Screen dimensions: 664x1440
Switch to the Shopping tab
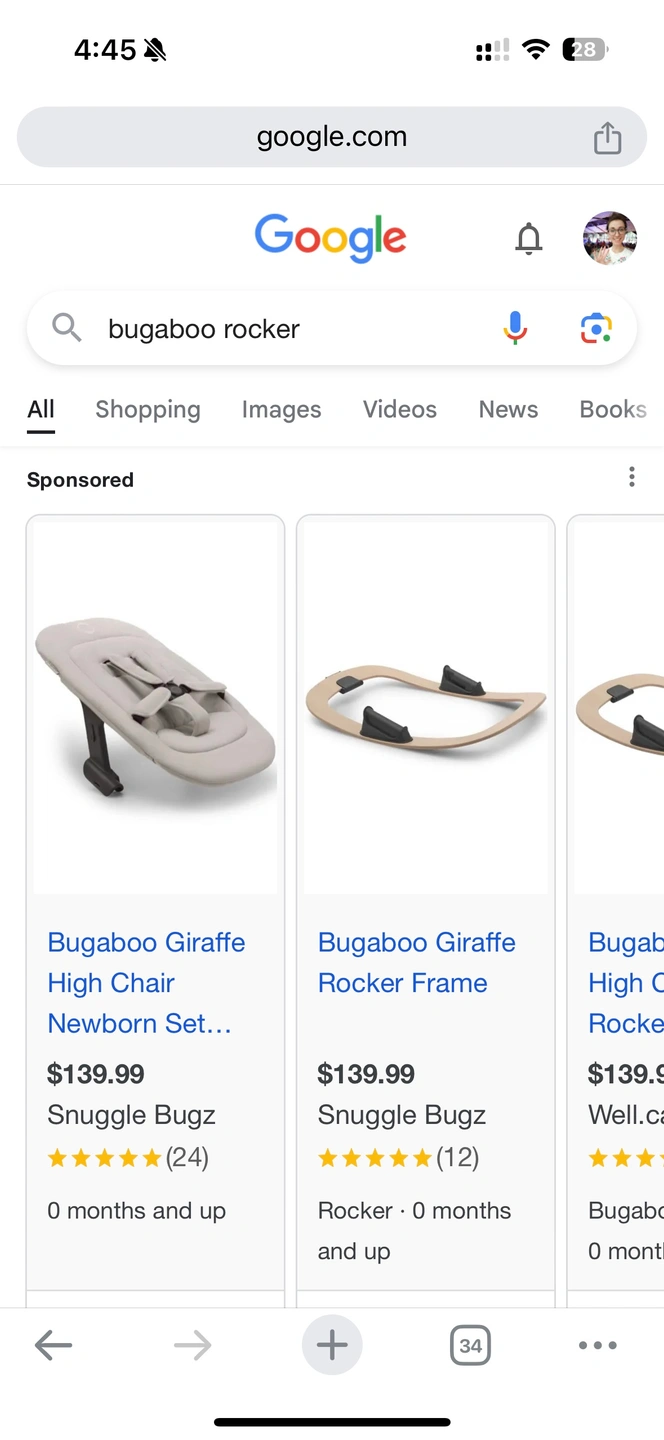coord(148,409)
